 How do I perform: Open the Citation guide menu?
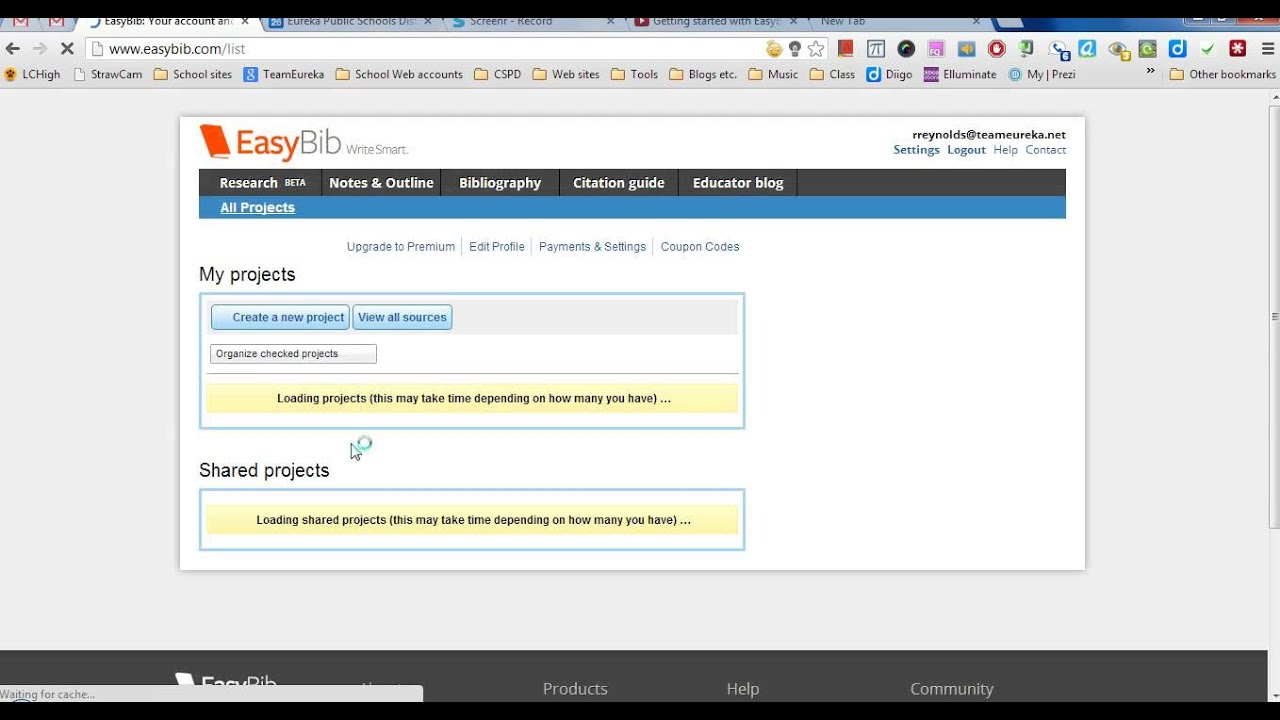[619, 183]
